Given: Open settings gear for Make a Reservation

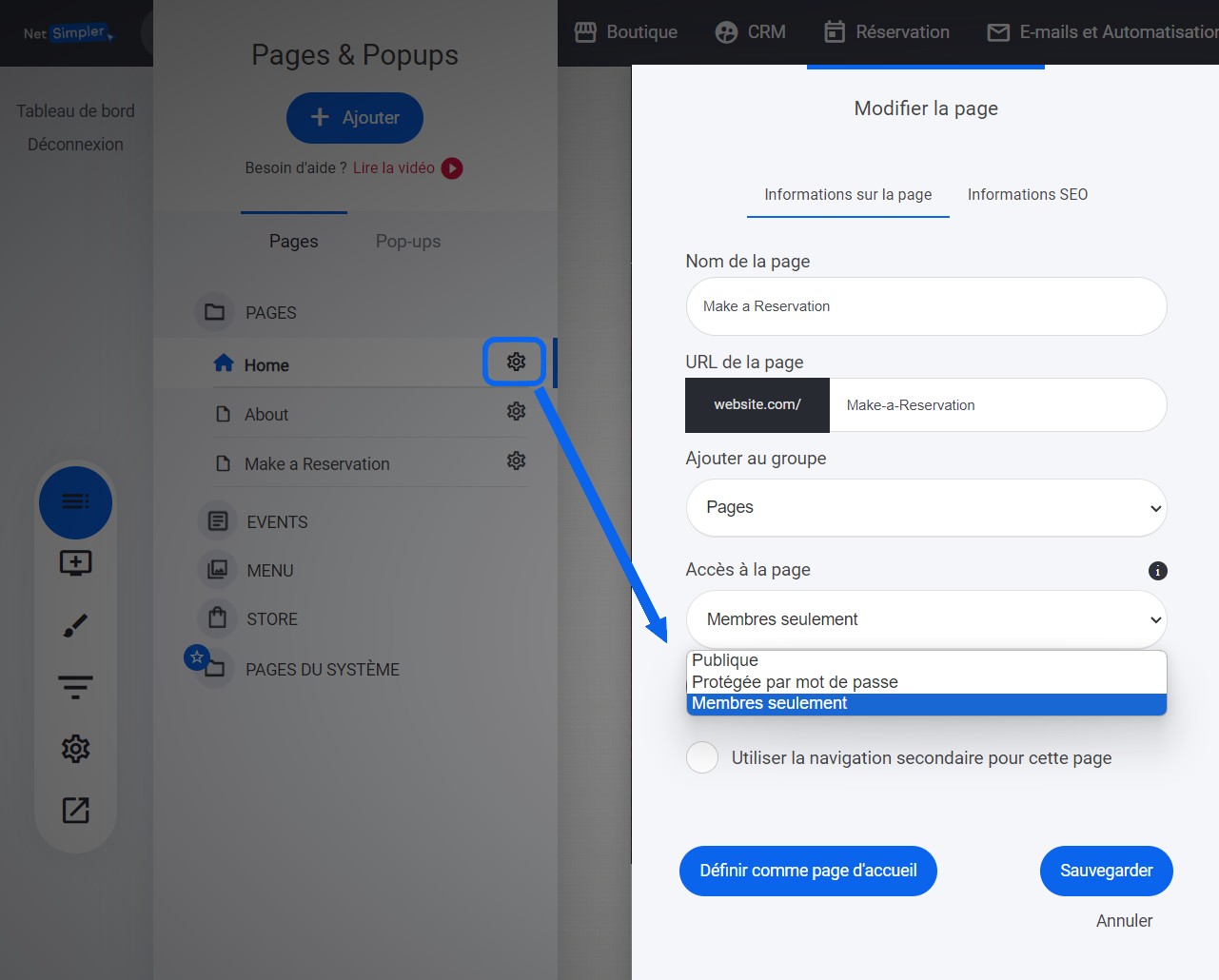Looking at the screenshot, I should click(516, 461).
